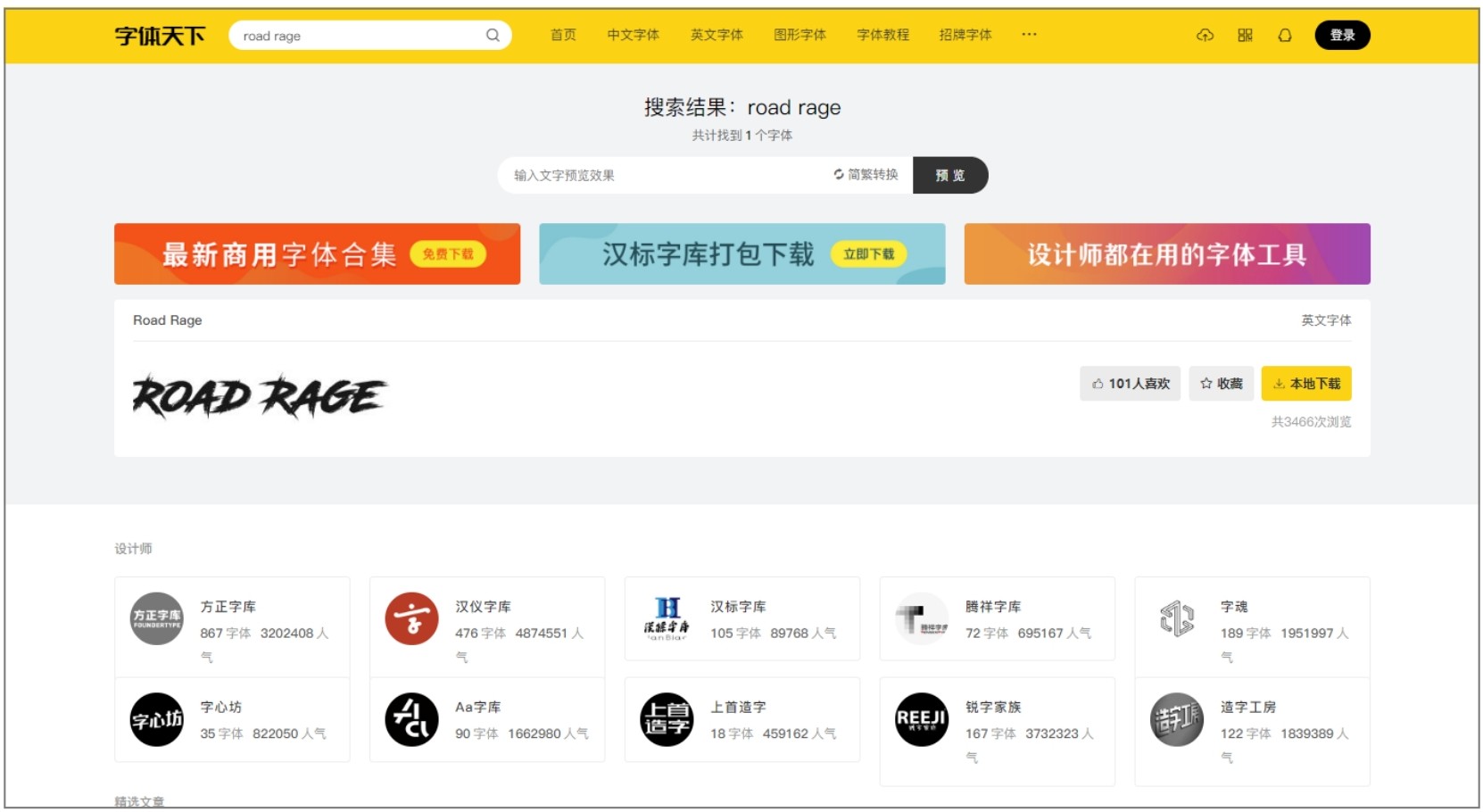Open the cloud upload icon
This screenshot has width=1483, height=812.
(x=1205, y=36)
